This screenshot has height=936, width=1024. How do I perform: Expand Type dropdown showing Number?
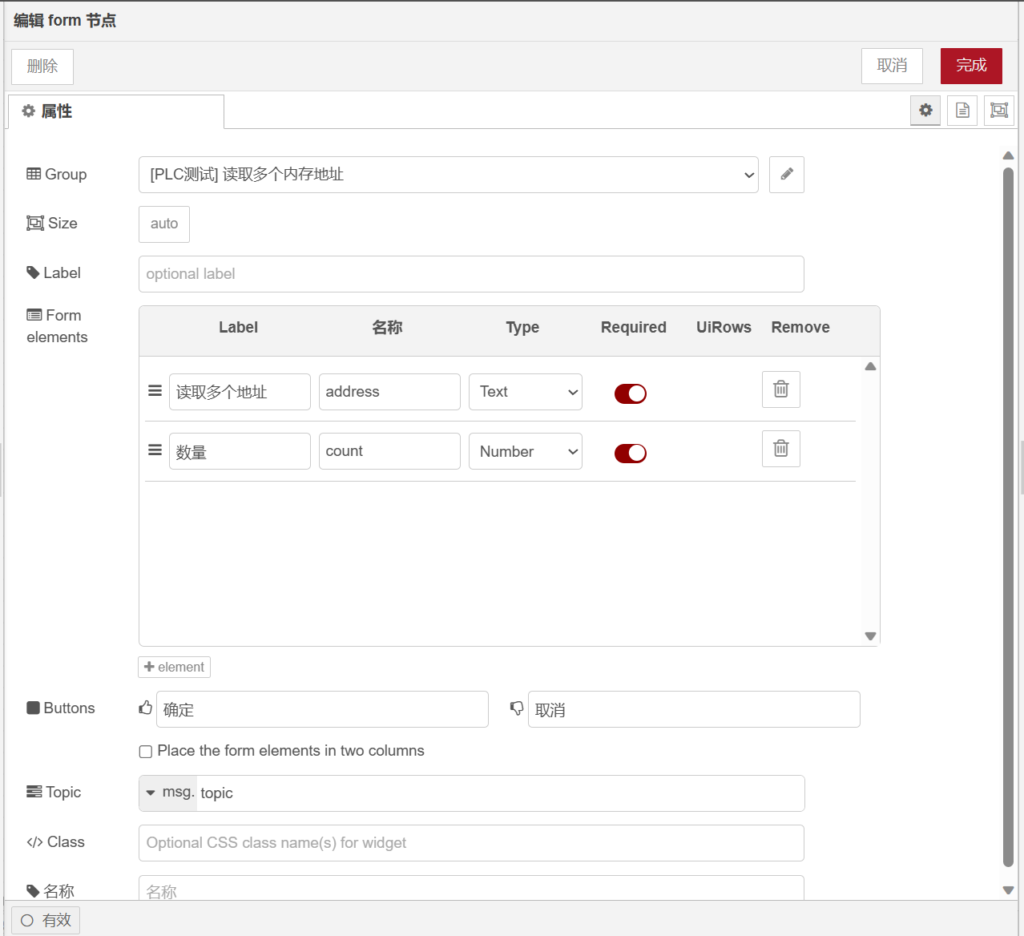click(x=525, y=452)
